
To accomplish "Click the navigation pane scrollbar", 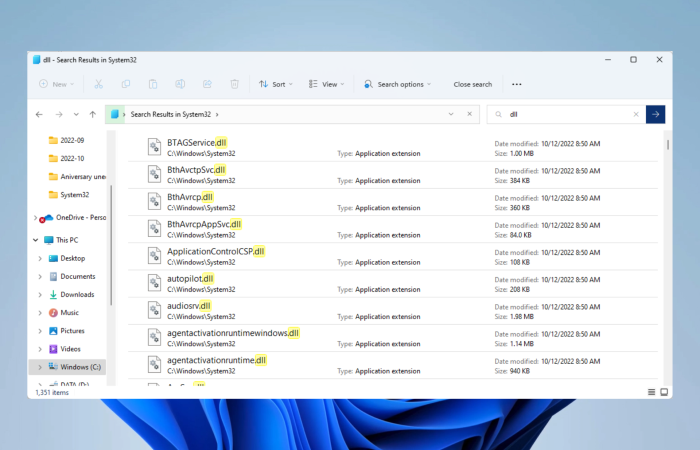I will 111,246.
